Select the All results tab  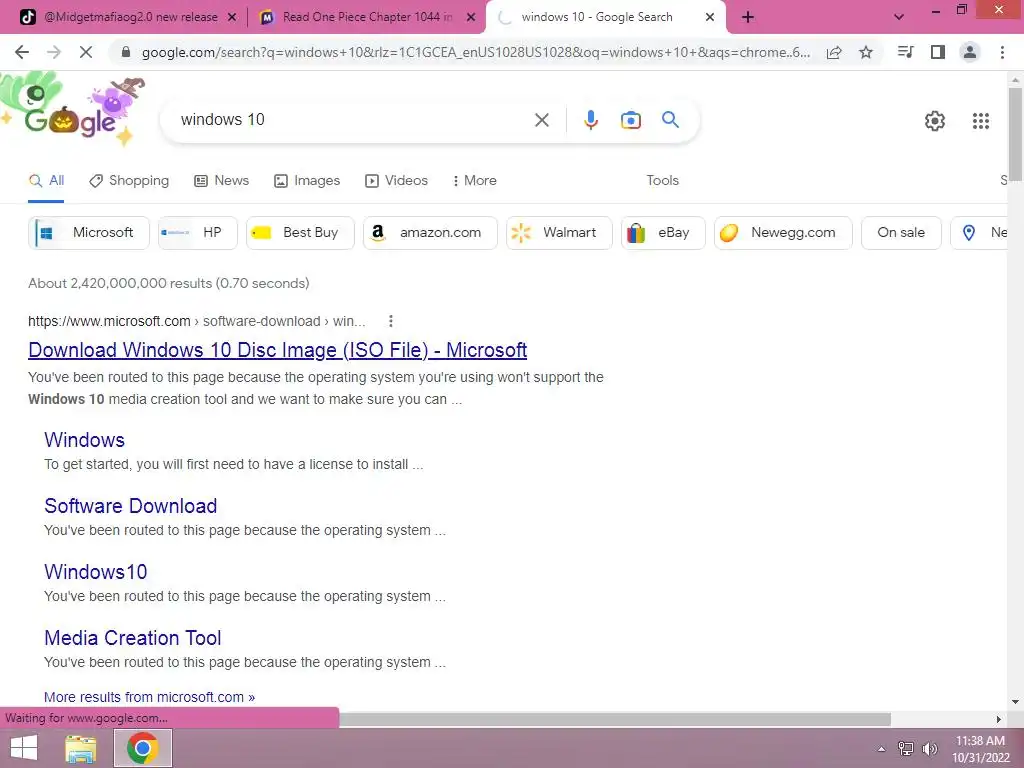coord(46,180)
